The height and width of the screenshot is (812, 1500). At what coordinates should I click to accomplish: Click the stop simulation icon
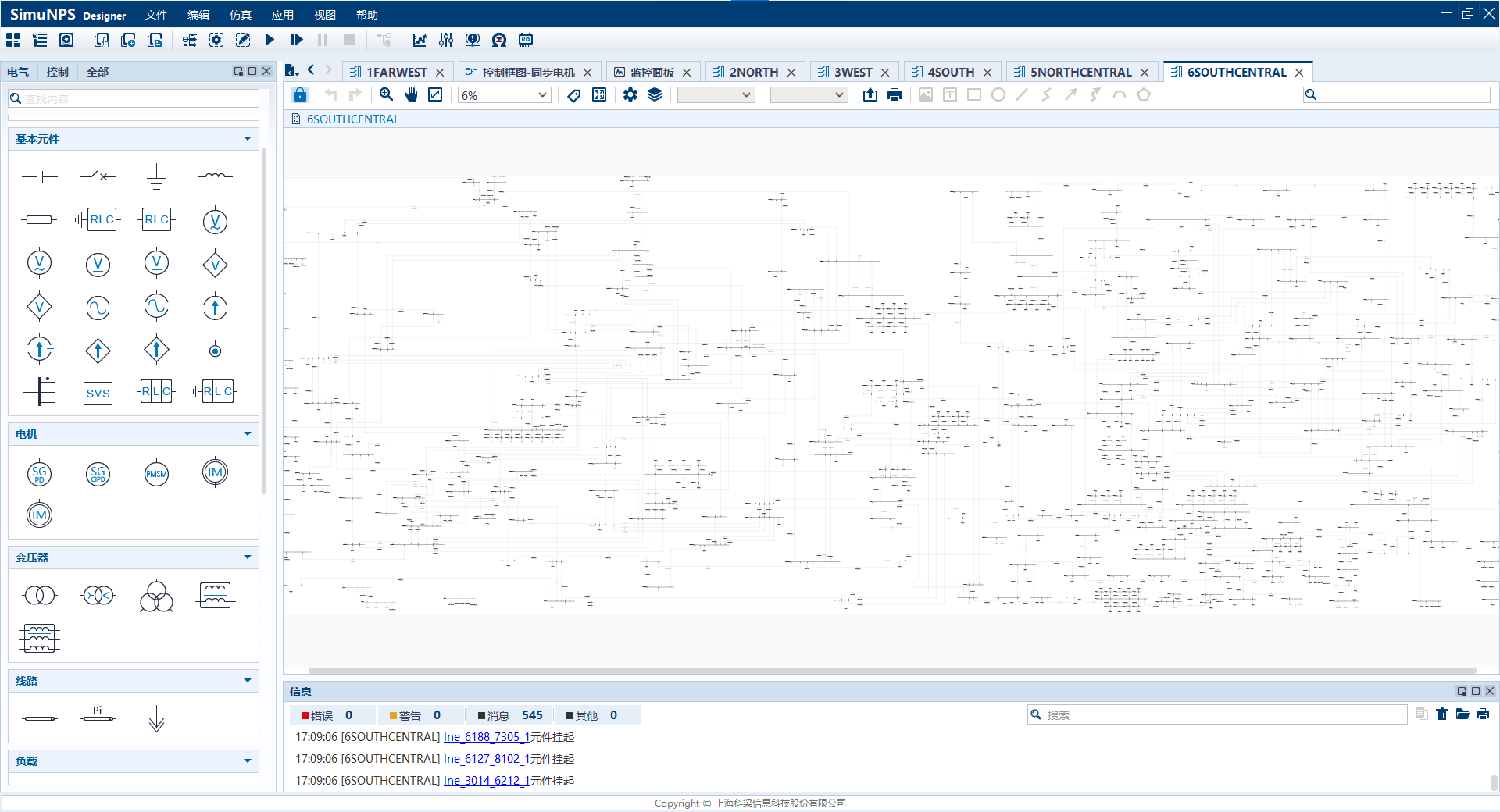(x=349, y=40)
